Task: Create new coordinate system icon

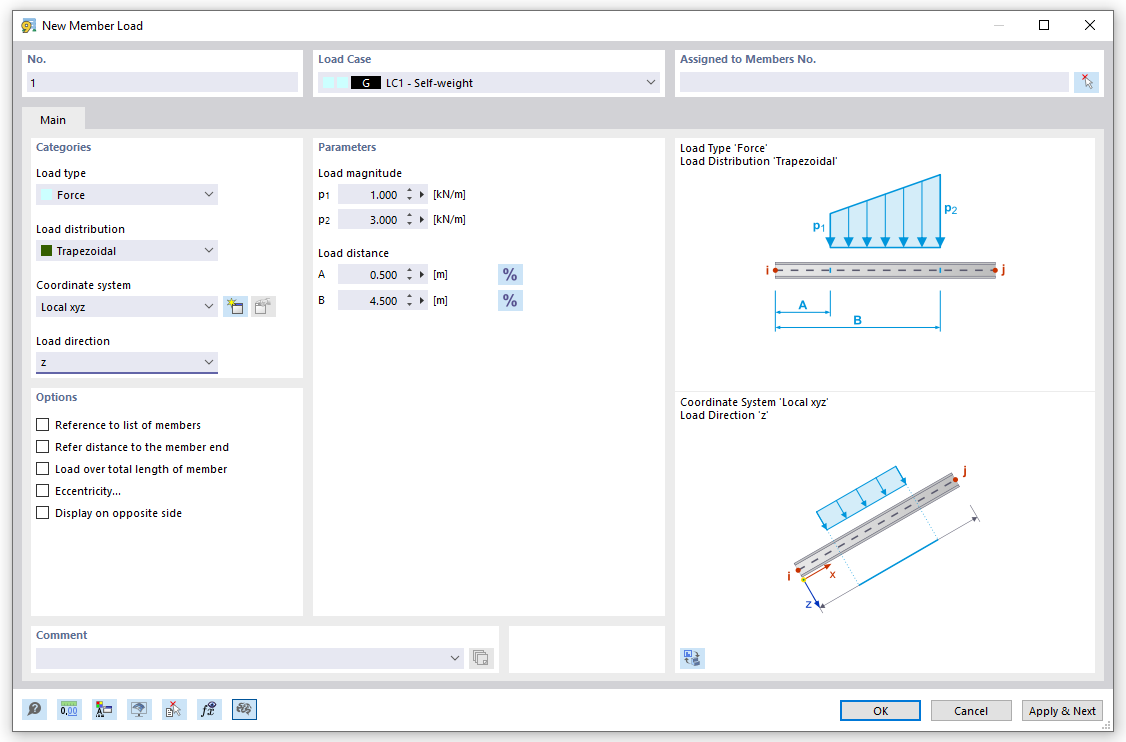Action: pos(235,307)
